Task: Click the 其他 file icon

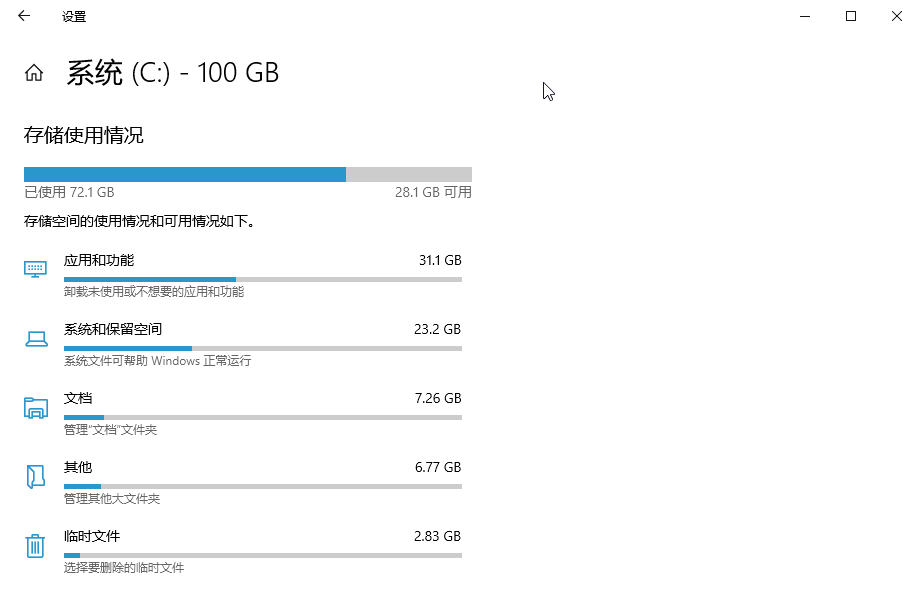Action: pos(35,476)
